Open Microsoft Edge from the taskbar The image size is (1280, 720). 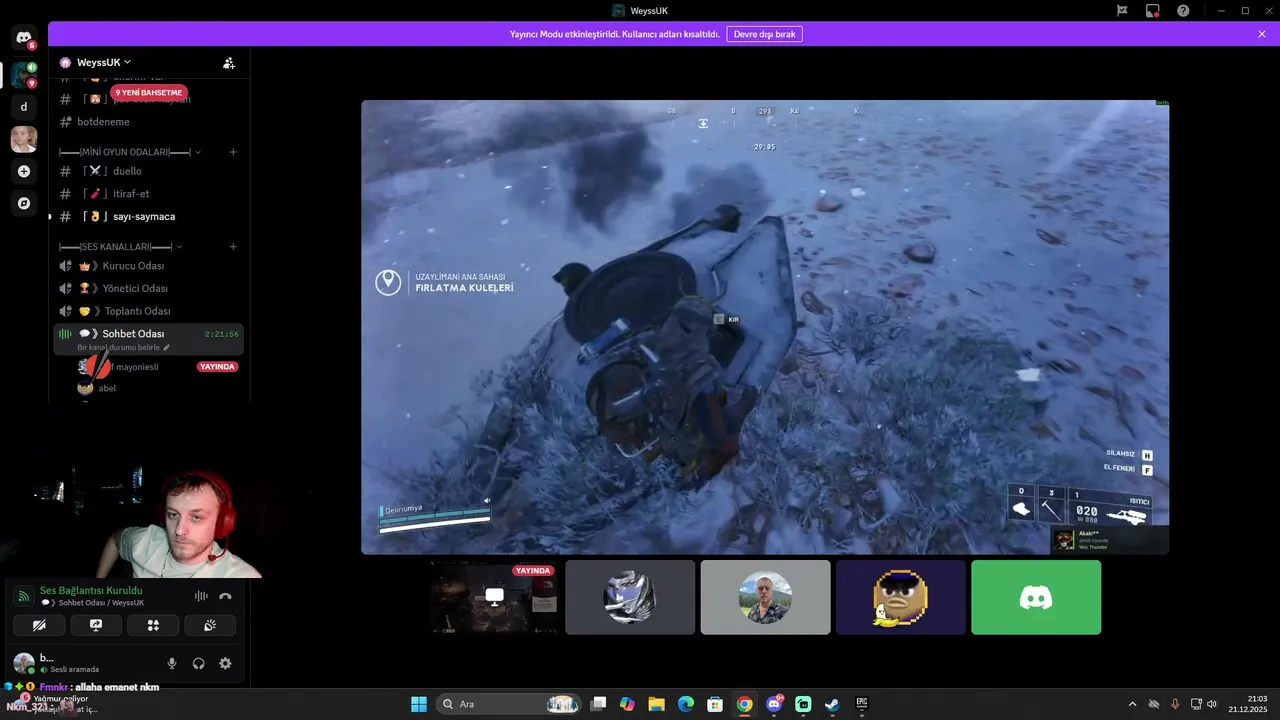(x=686, y=704)
